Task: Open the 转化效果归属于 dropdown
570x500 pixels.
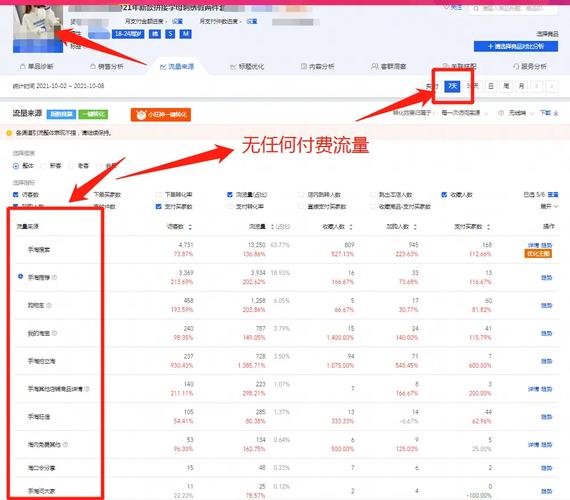Action: tap(465, 113)
